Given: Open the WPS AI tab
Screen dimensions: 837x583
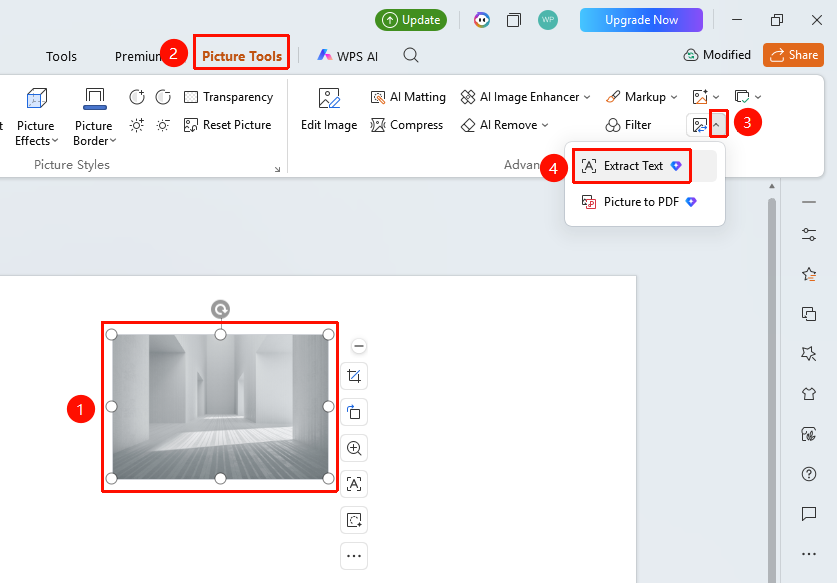Looking at the screenshot, I should pyautogui.click(x=348, y=56).
